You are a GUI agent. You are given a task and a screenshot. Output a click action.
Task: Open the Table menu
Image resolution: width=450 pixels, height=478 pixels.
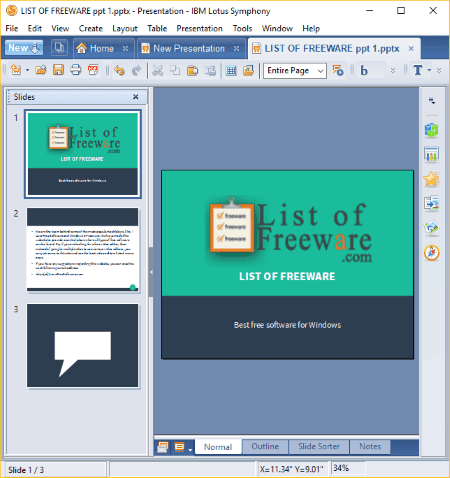pyautogui.click(x=157, y=28)
